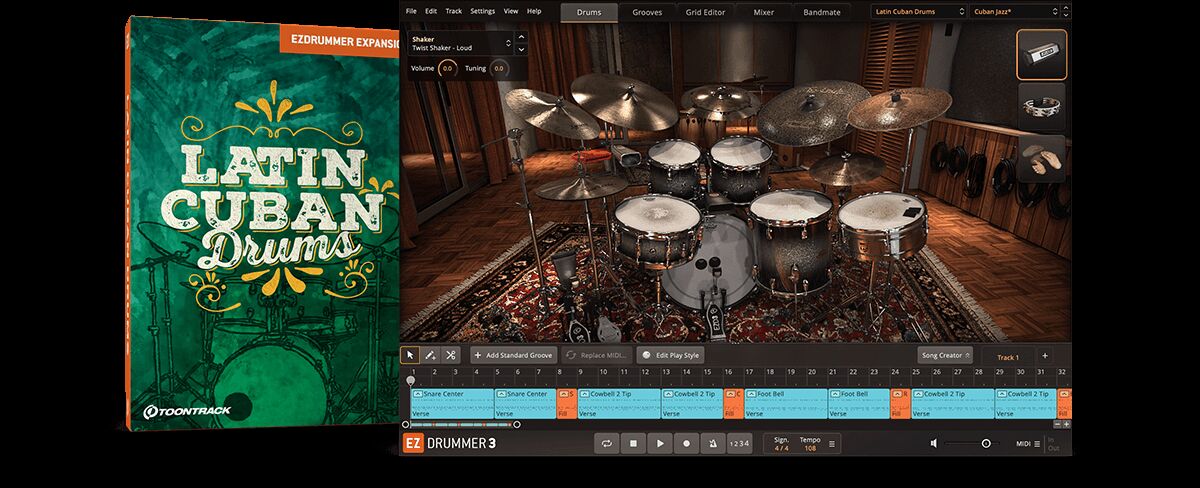Open the Song Creator panel
1200x488 pixels.
pyautogui.click(x=945, y=355)
